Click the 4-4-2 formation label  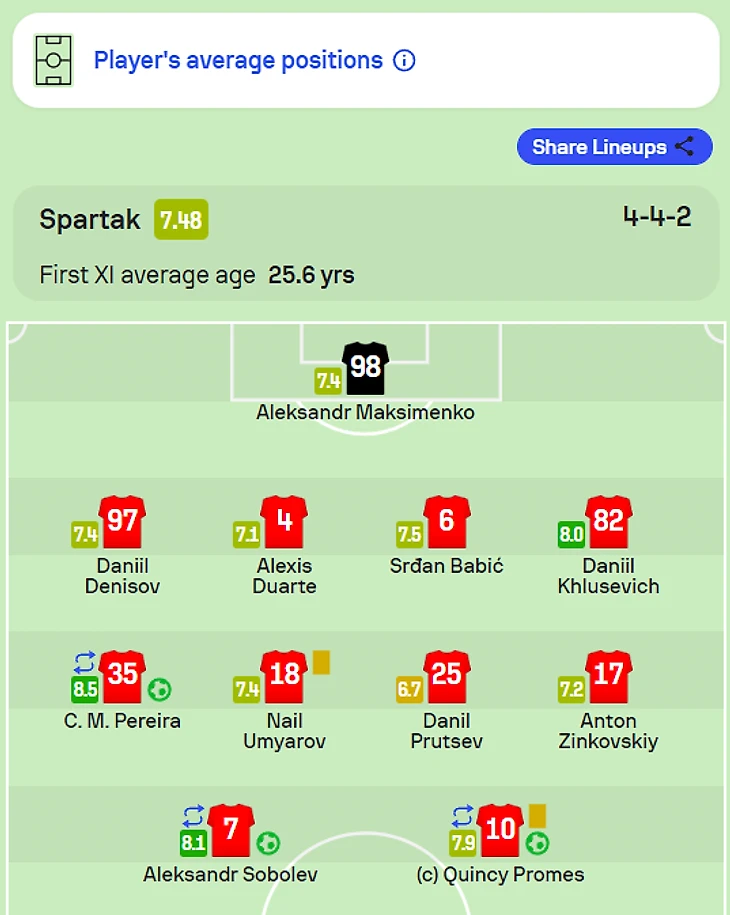(x=657, y=217)
